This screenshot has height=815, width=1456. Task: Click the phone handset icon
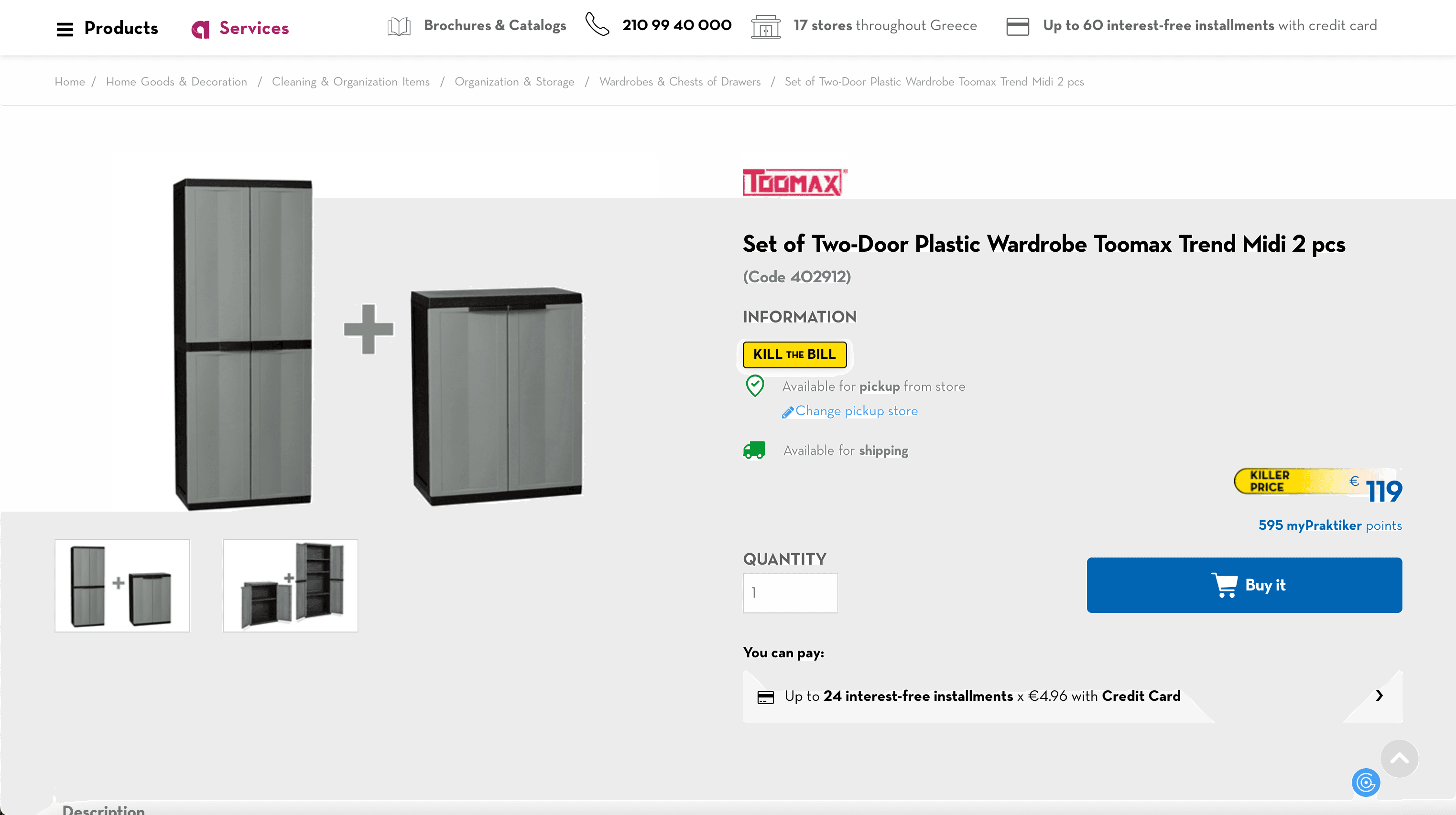(x=597, y=25)
